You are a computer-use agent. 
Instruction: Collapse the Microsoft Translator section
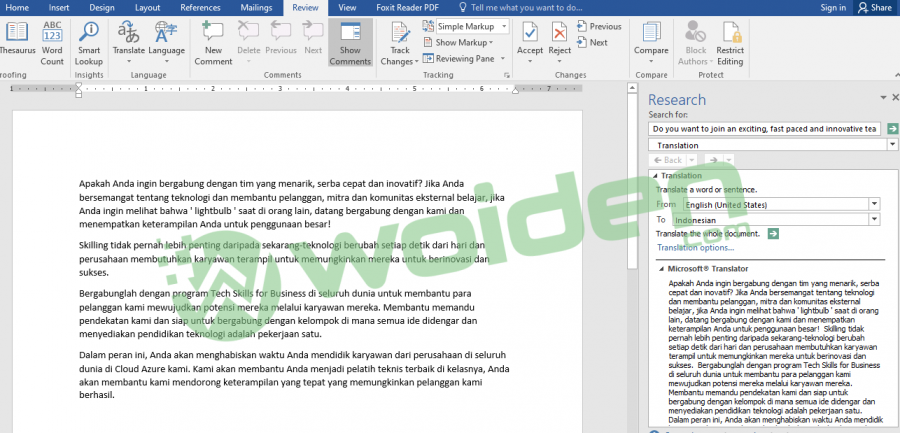662,269
